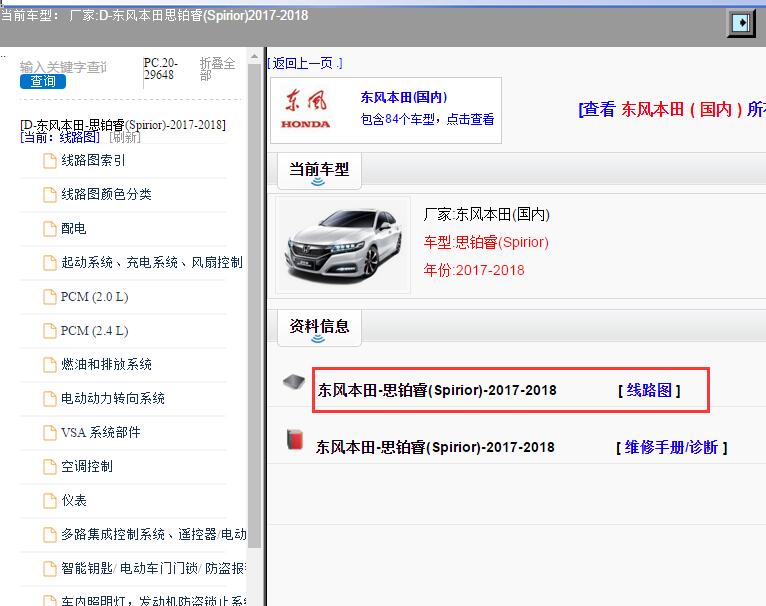Select the 当前车型 tab header
Screen dimensions: 766x606
[x=319, y=171]
